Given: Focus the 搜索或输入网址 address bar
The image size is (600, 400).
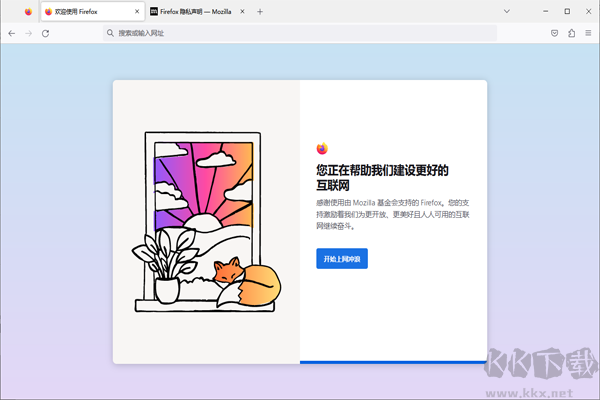Looking at the screenshot, I should pyautogui.click(x=300, y=33).
